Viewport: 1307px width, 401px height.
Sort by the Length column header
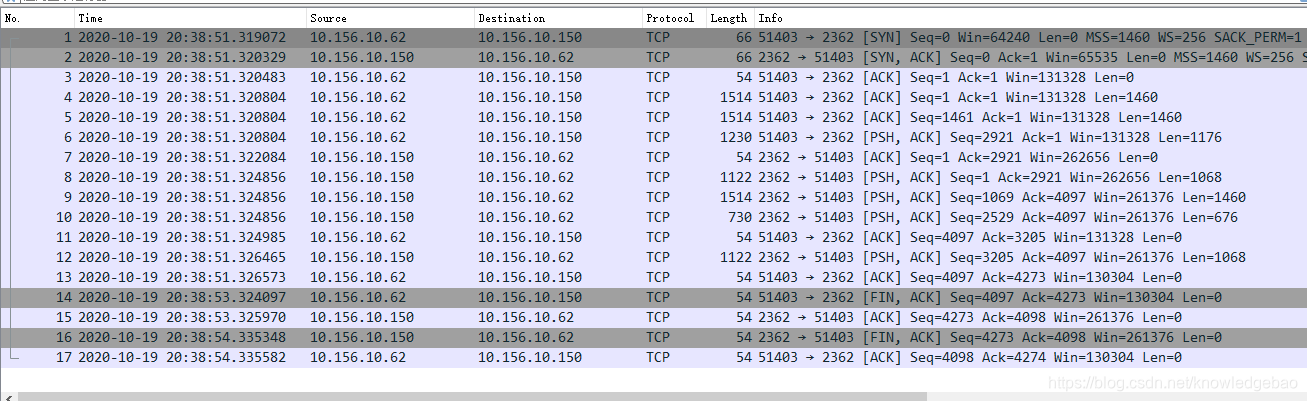pos(729,18)
